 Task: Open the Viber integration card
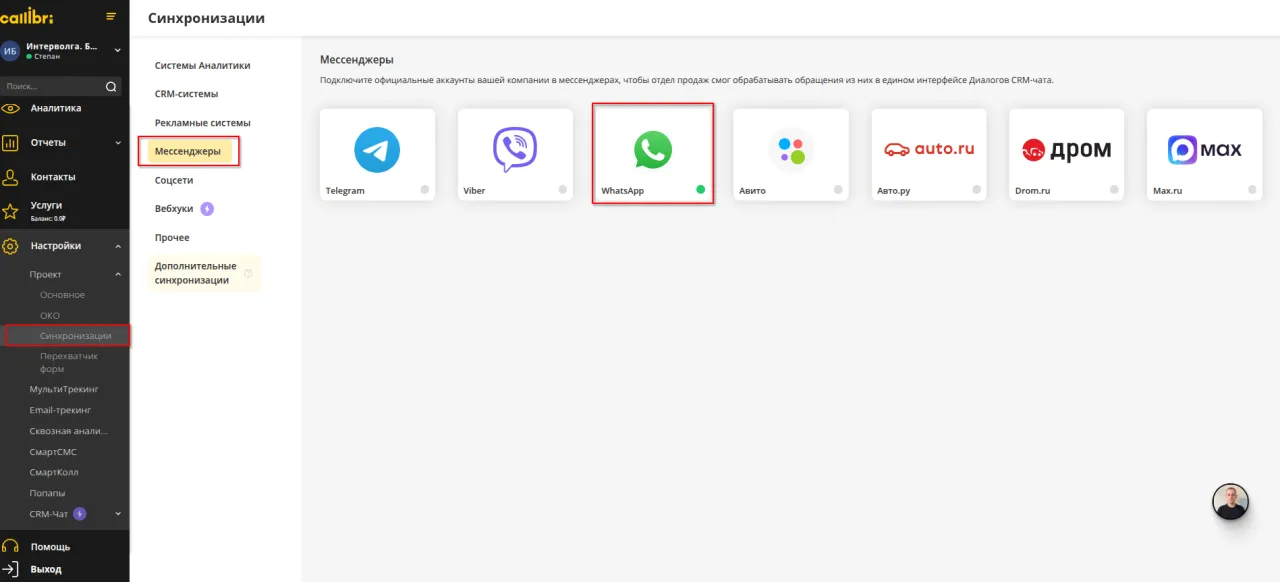[x=515, y=148]
